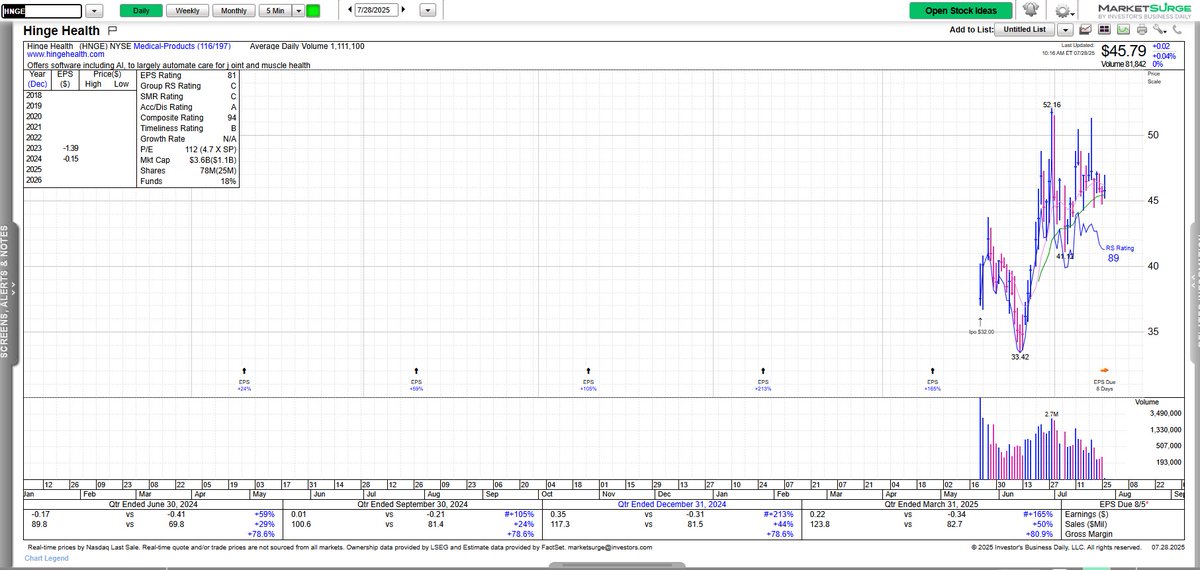Click the Average Daily Volume 1,111,100 text
1200x570 pixels.
(x=307, y=46)
